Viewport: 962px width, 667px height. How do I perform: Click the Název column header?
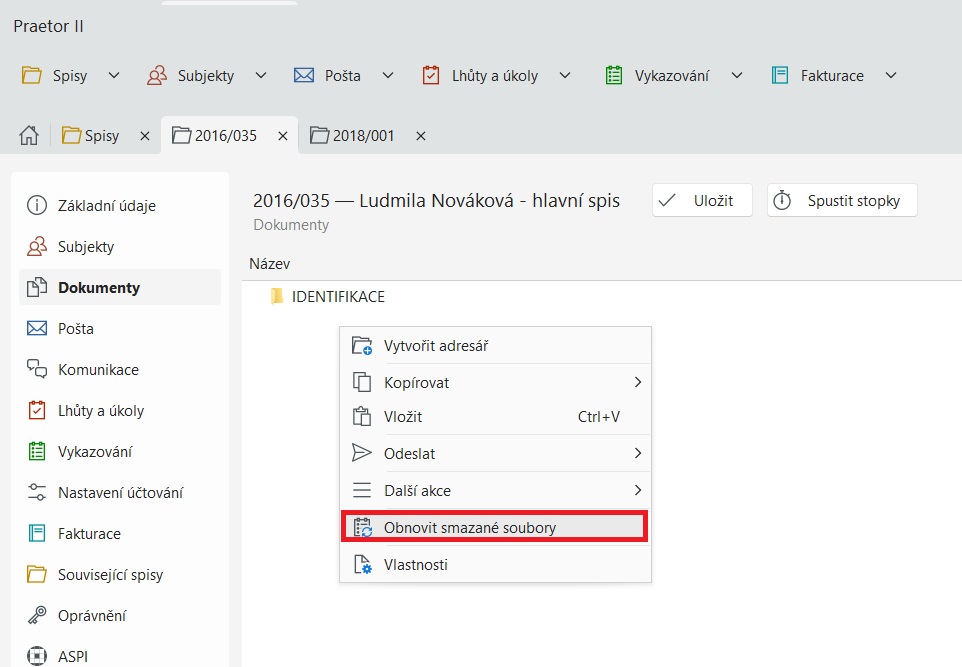click(270, 264)
